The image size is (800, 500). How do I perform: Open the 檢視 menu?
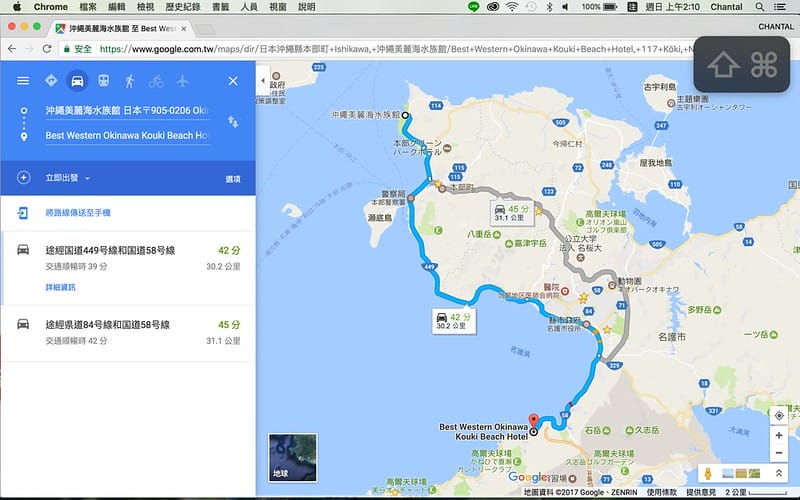[145, 7]
